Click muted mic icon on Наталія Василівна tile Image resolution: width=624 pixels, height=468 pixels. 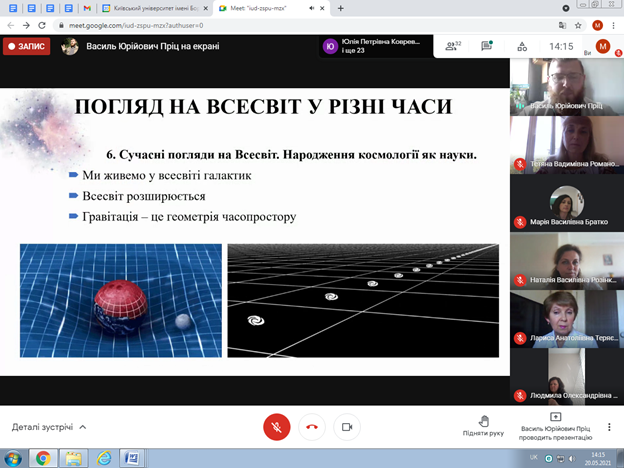(520, 280)
